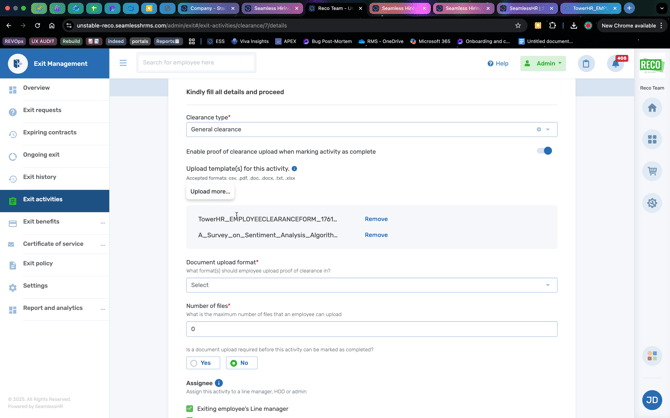
Task: Toggle proof of clearance upload switch
Action: (544, 151)
